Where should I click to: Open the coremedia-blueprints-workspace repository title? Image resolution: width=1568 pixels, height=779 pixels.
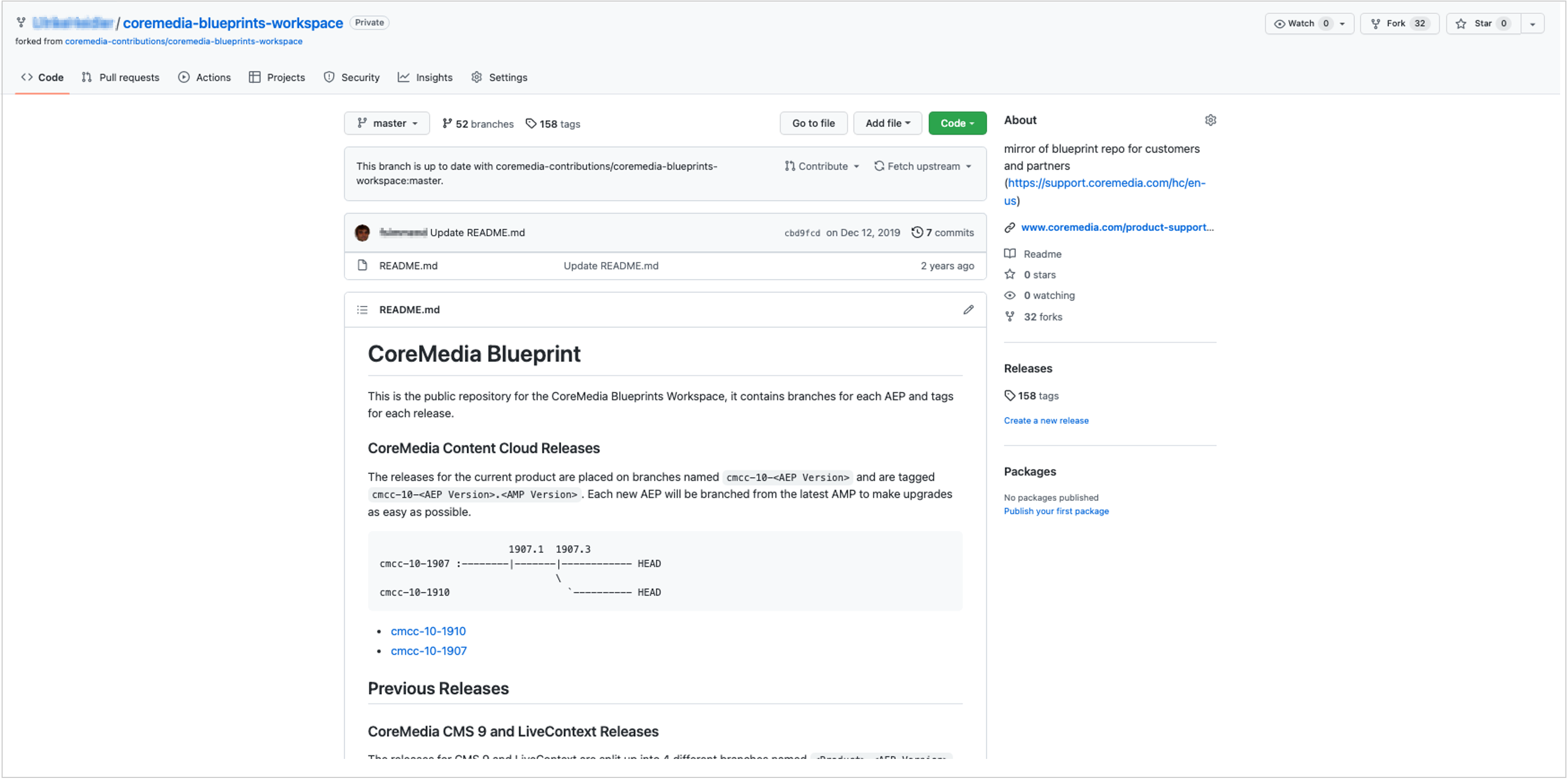click(233, 23)
